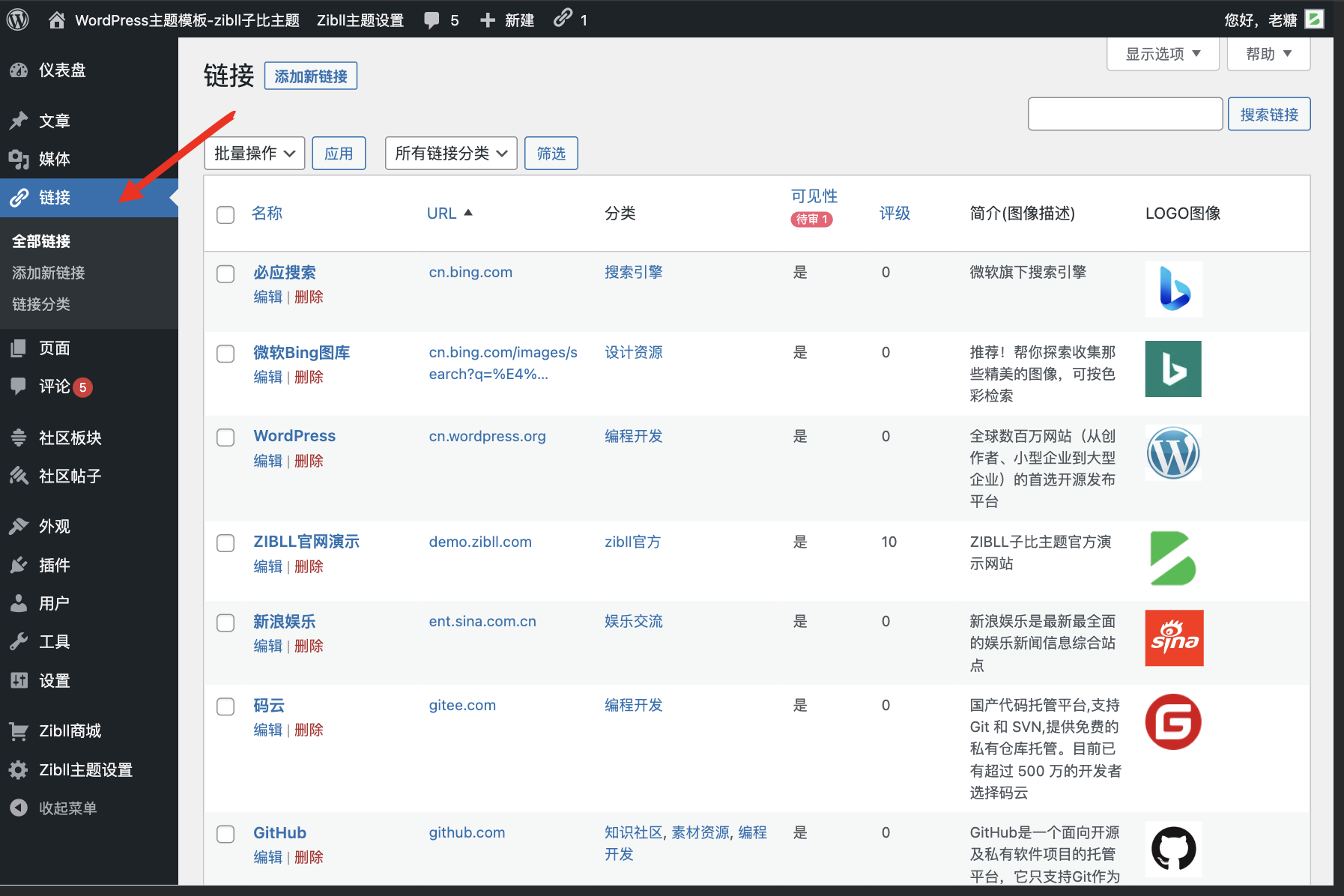Check the 微软Bing图库 row checkbox
Viewport: 1344px width, 896px height.
pos(225,354)
